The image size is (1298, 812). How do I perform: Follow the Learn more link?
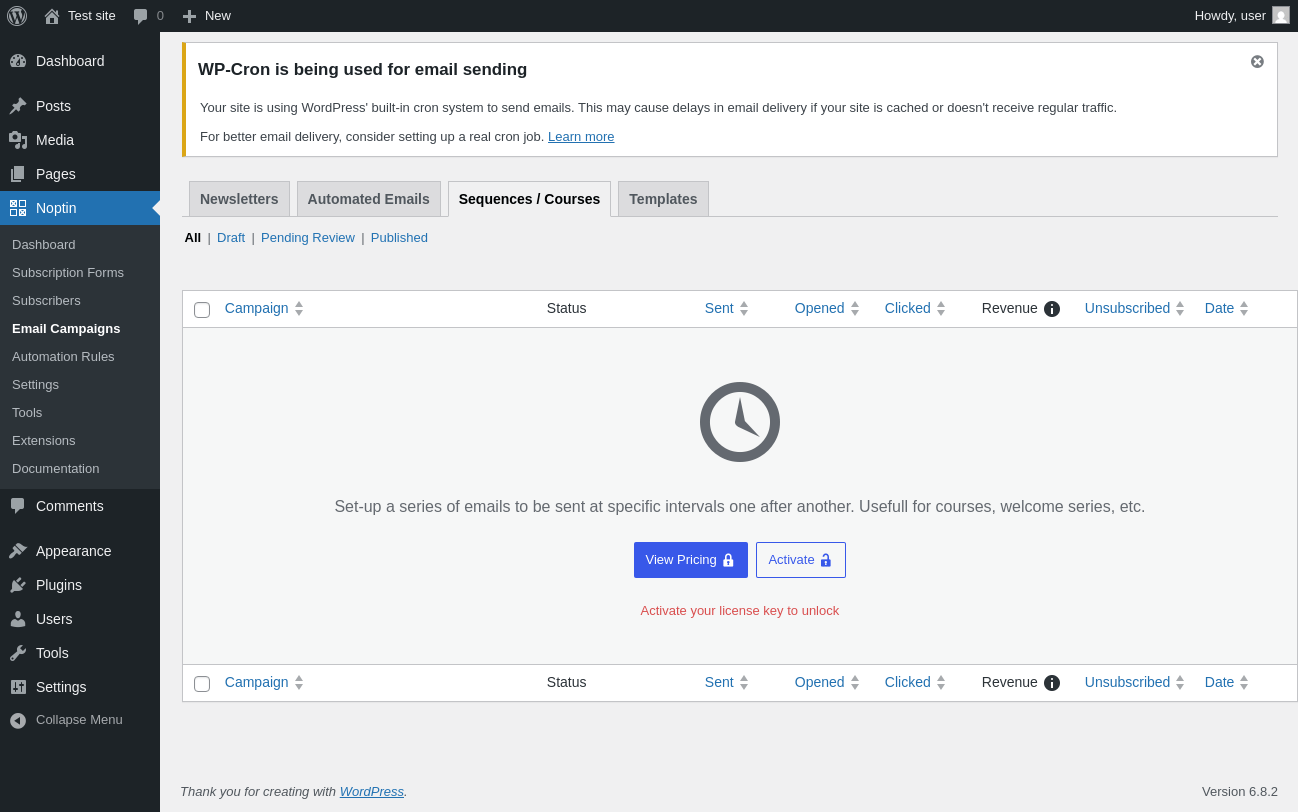tap(581, 136)
